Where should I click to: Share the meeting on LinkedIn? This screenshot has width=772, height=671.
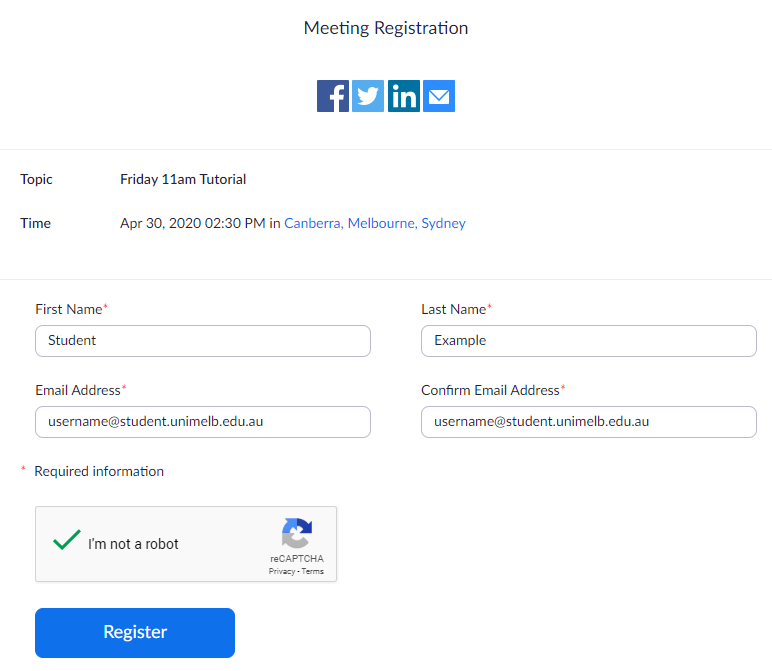tap(404, 96)
